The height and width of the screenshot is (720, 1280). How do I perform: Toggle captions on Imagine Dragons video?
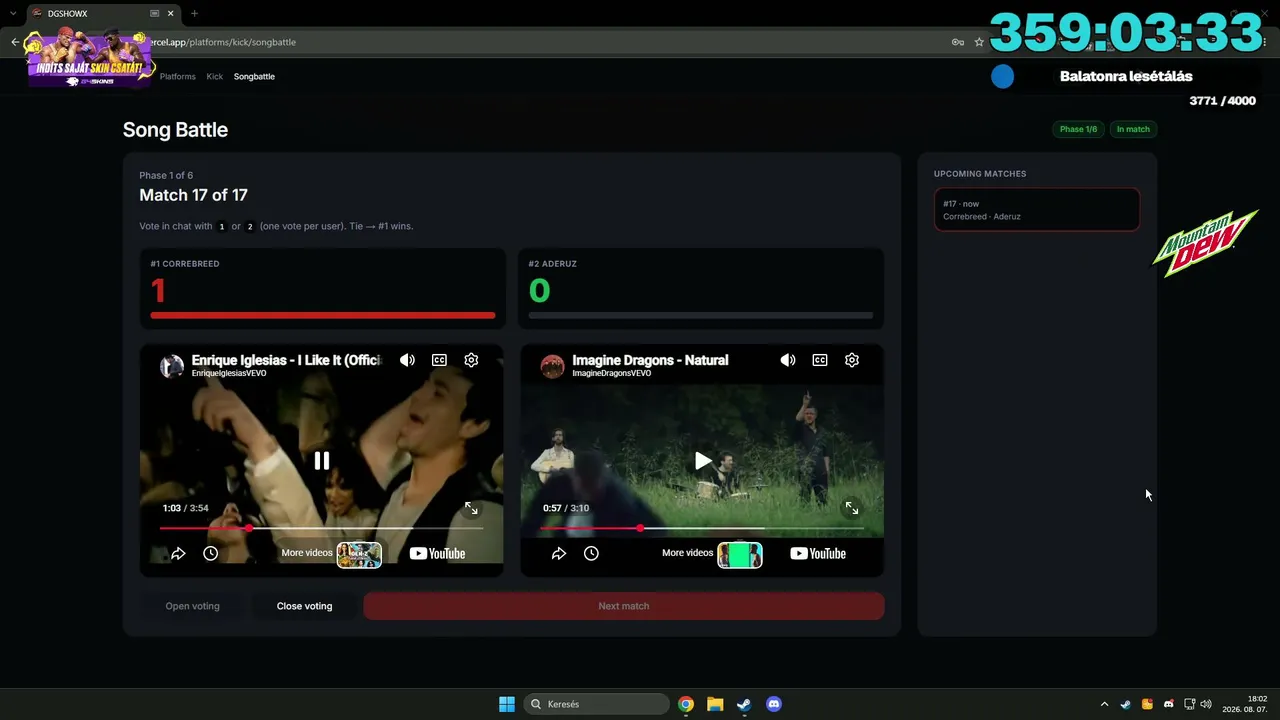pos(820,360)
